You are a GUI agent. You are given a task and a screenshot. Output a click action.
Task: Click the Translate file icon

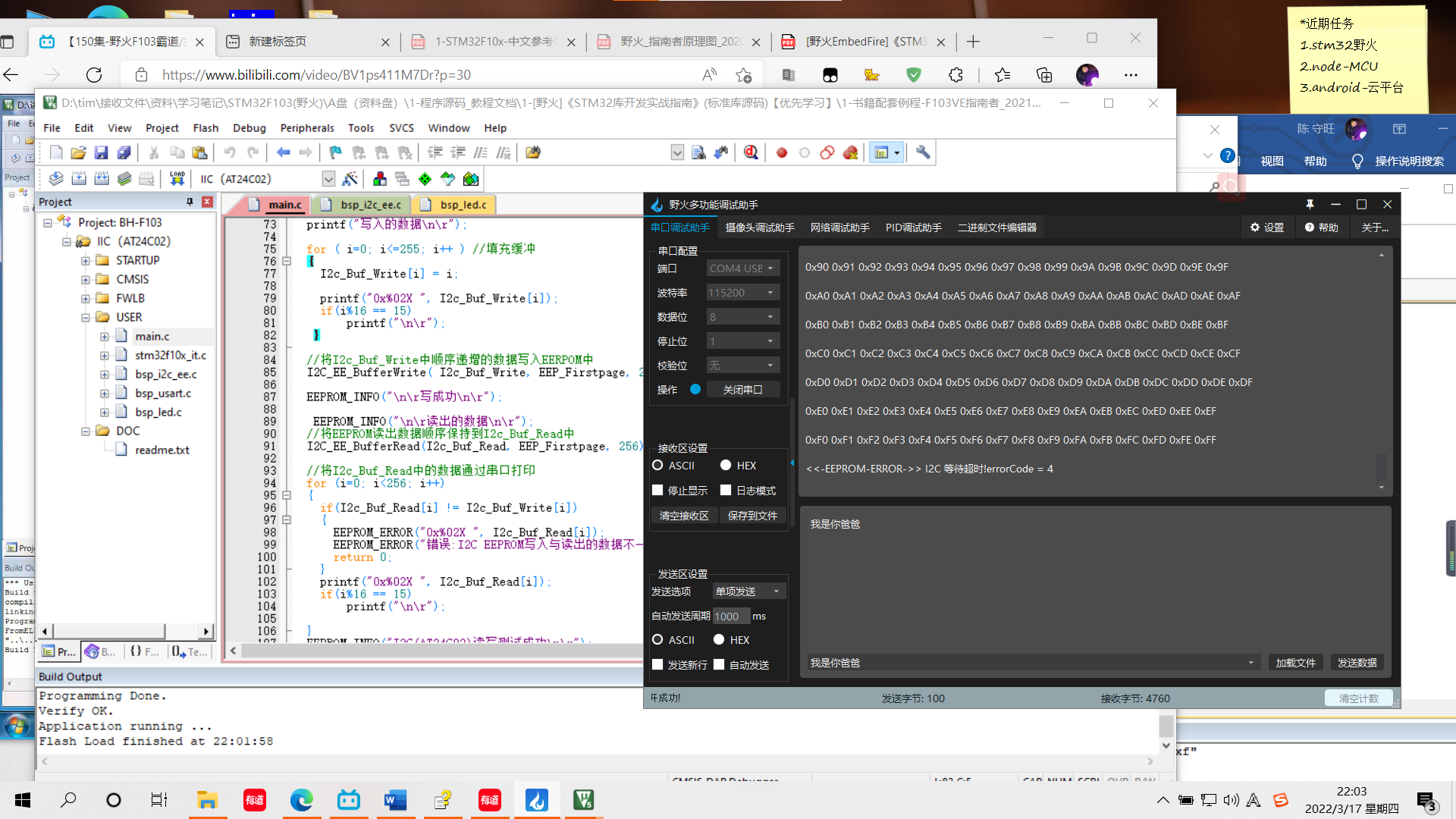(56, 179)
